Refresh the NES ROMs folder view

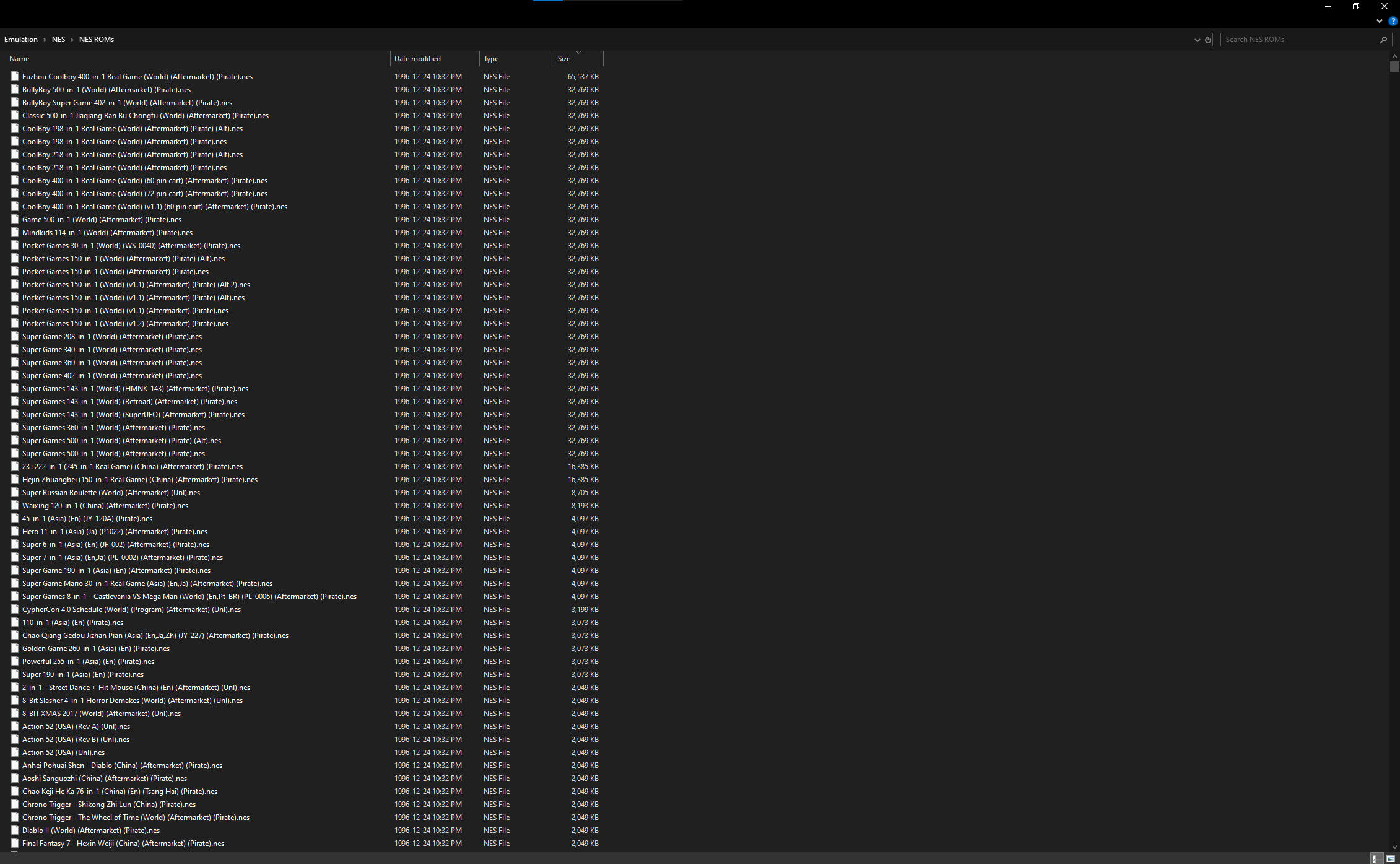pos(1207,40)
